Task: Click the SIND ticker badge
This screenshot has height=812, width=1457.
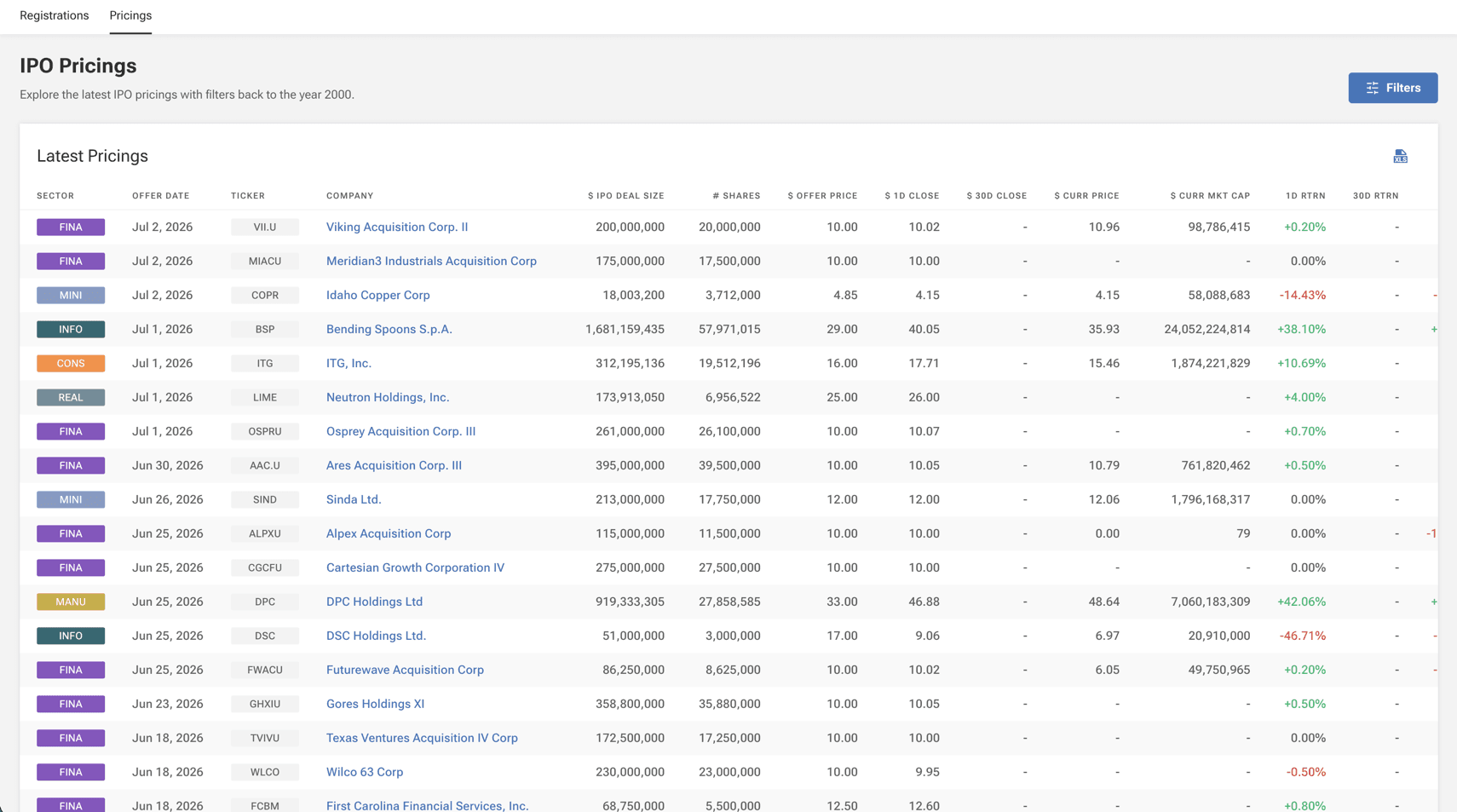Action: pos(265,499)
